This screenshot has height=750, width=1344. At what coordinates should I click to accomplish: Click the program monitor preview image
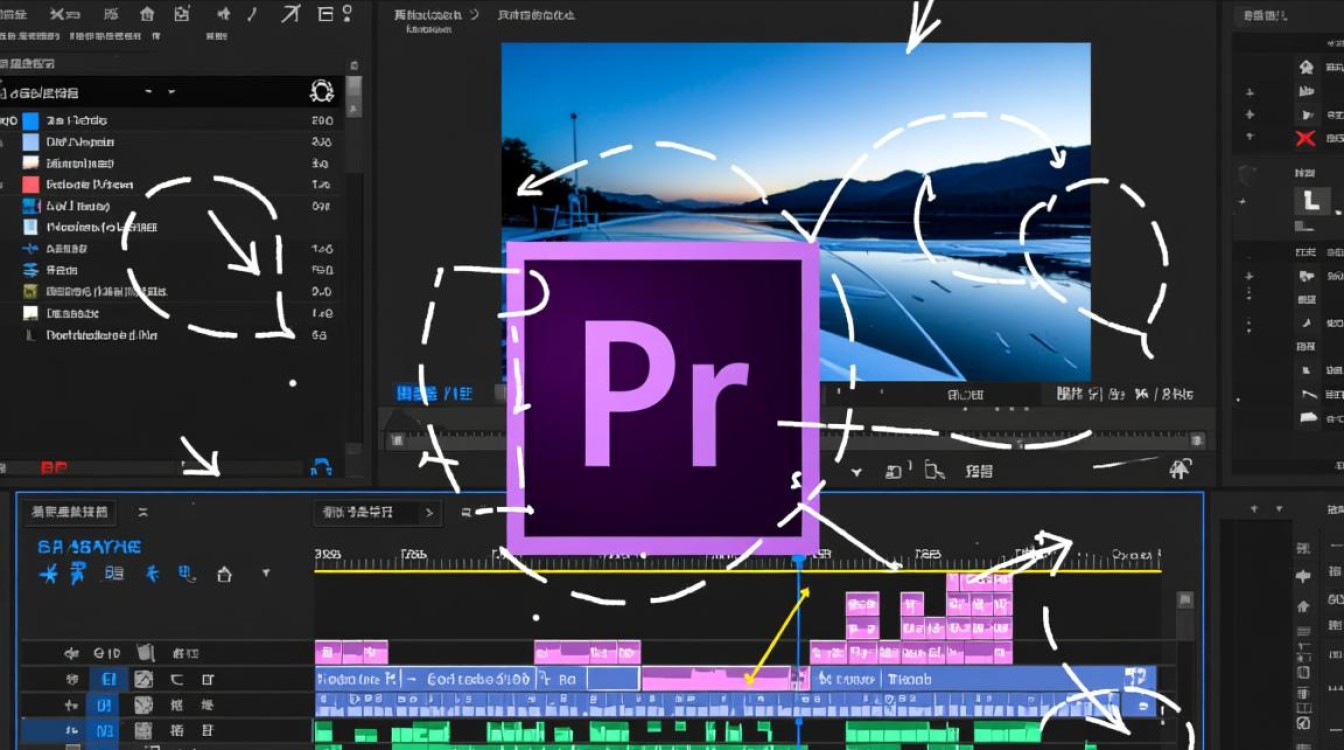point(796,211)
